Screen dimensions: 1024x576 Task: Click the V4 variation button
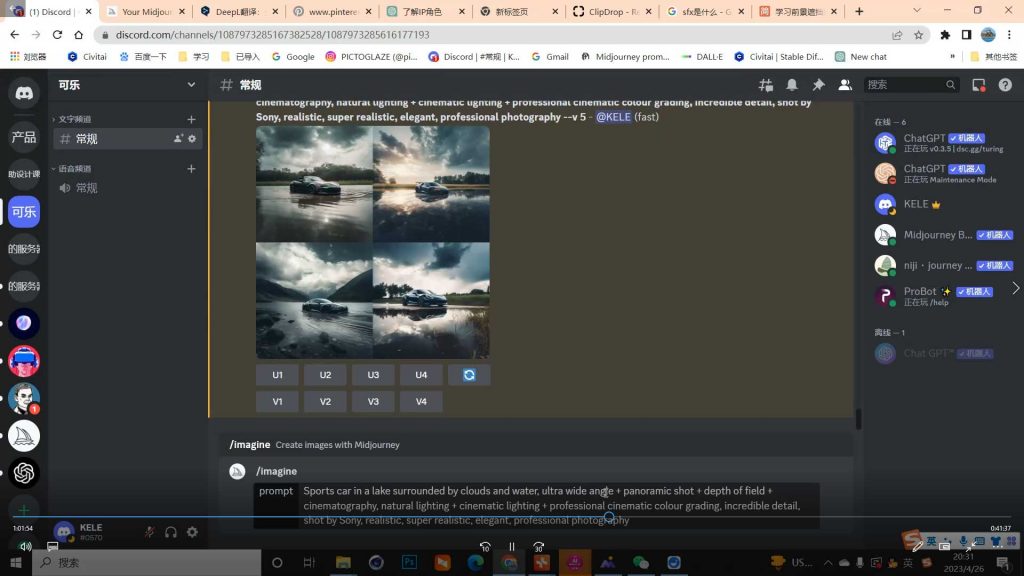[x=421, y=401]
